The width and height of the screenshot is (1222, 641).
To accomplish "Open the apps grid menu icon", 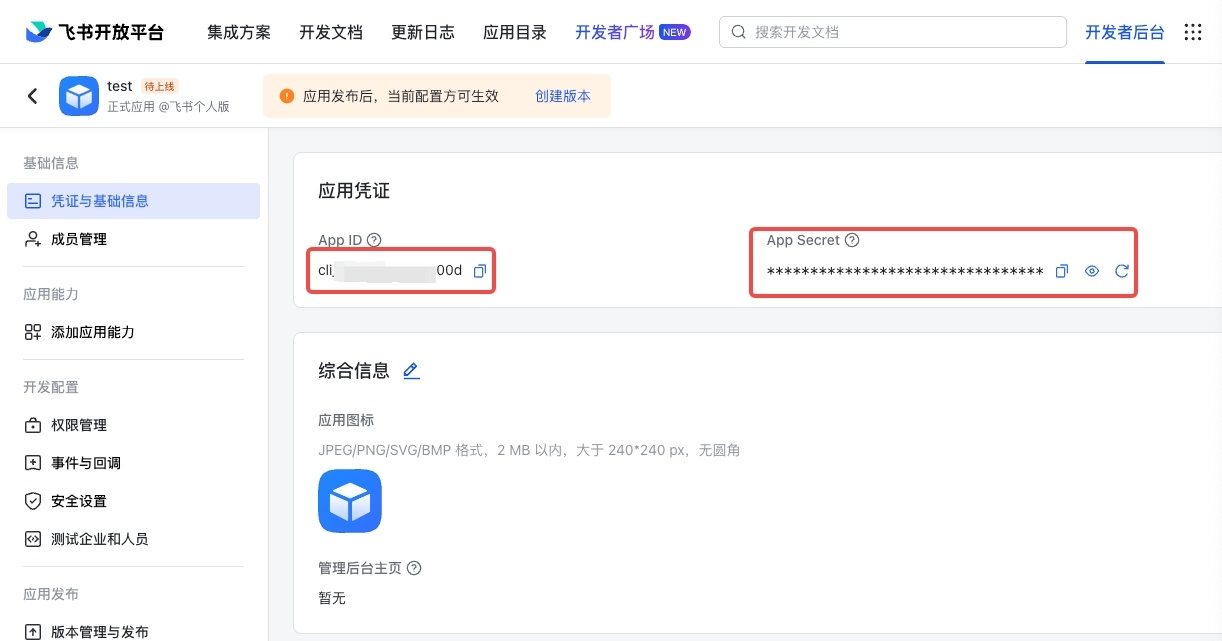I will 1193,32.
